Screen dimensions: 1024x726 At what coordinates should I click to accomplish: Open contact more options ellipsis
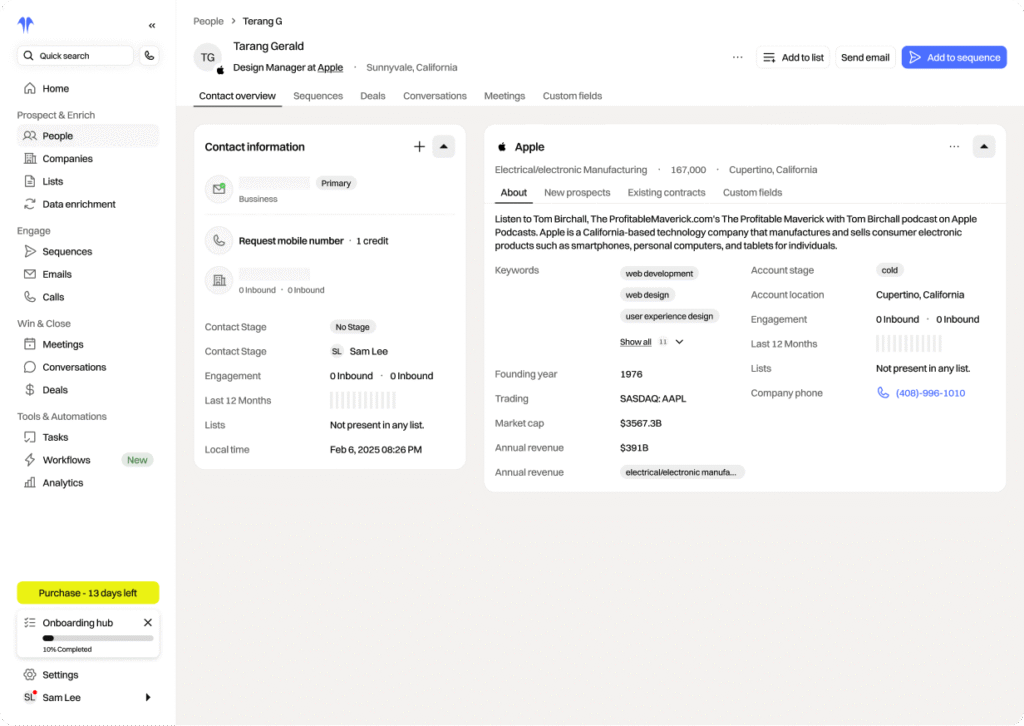click(737, 57)
